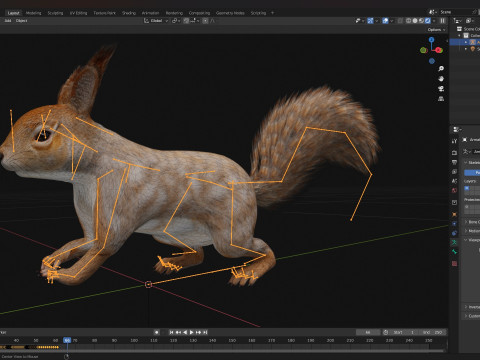Open the View Layer properties tab
Viewport: 480px width, 360px height.
[x=454, y=172]
